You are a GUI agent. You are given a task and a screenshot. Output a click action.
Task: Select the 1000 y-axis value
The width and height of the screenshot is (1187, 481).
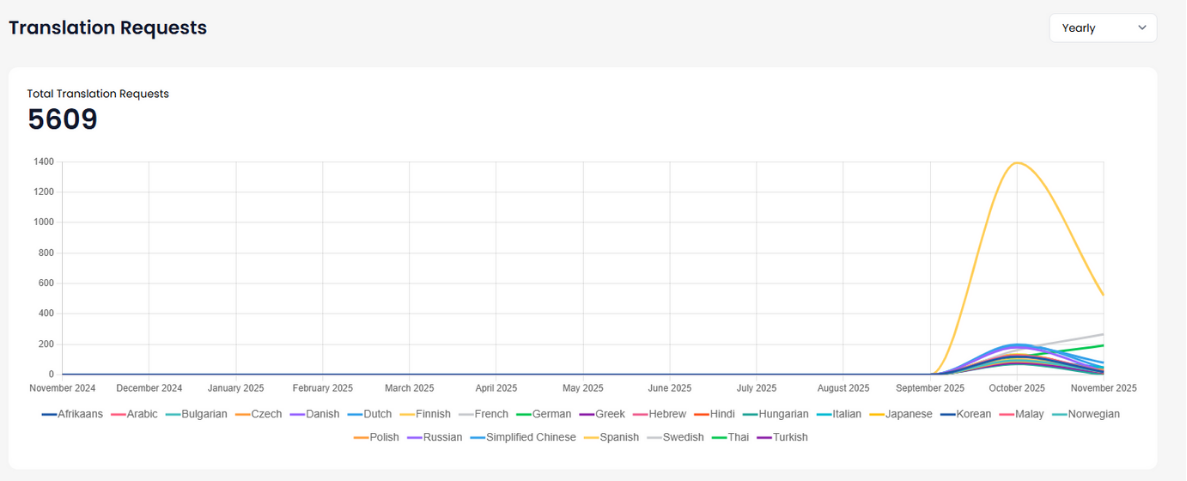(x=45, y=222)
